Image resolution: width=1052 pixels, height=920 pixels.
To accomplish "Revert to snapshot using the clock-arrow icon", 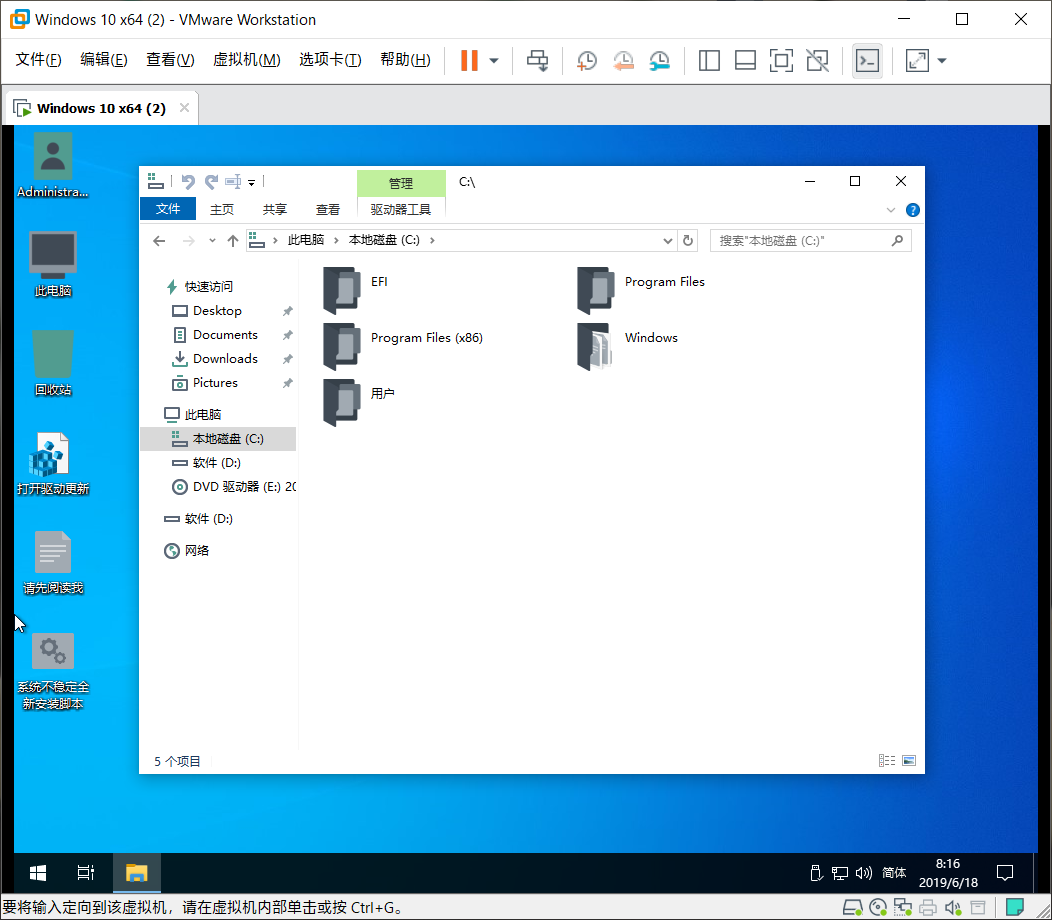I will click(623, 60).
